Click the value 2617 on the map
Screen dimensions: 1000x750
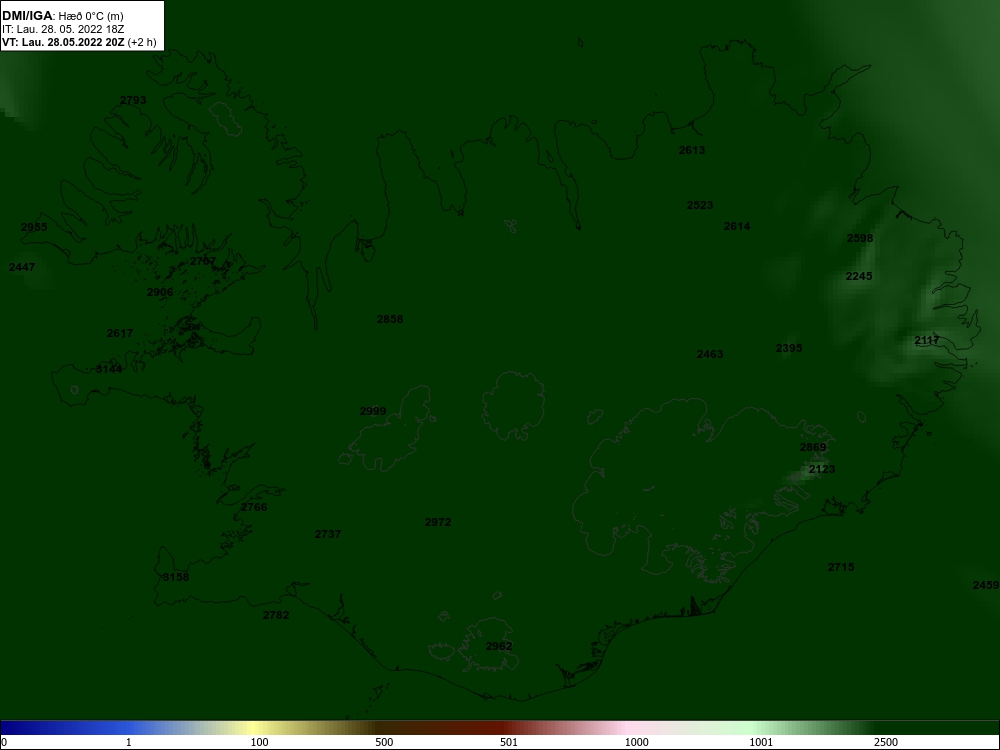click(120, 333)
